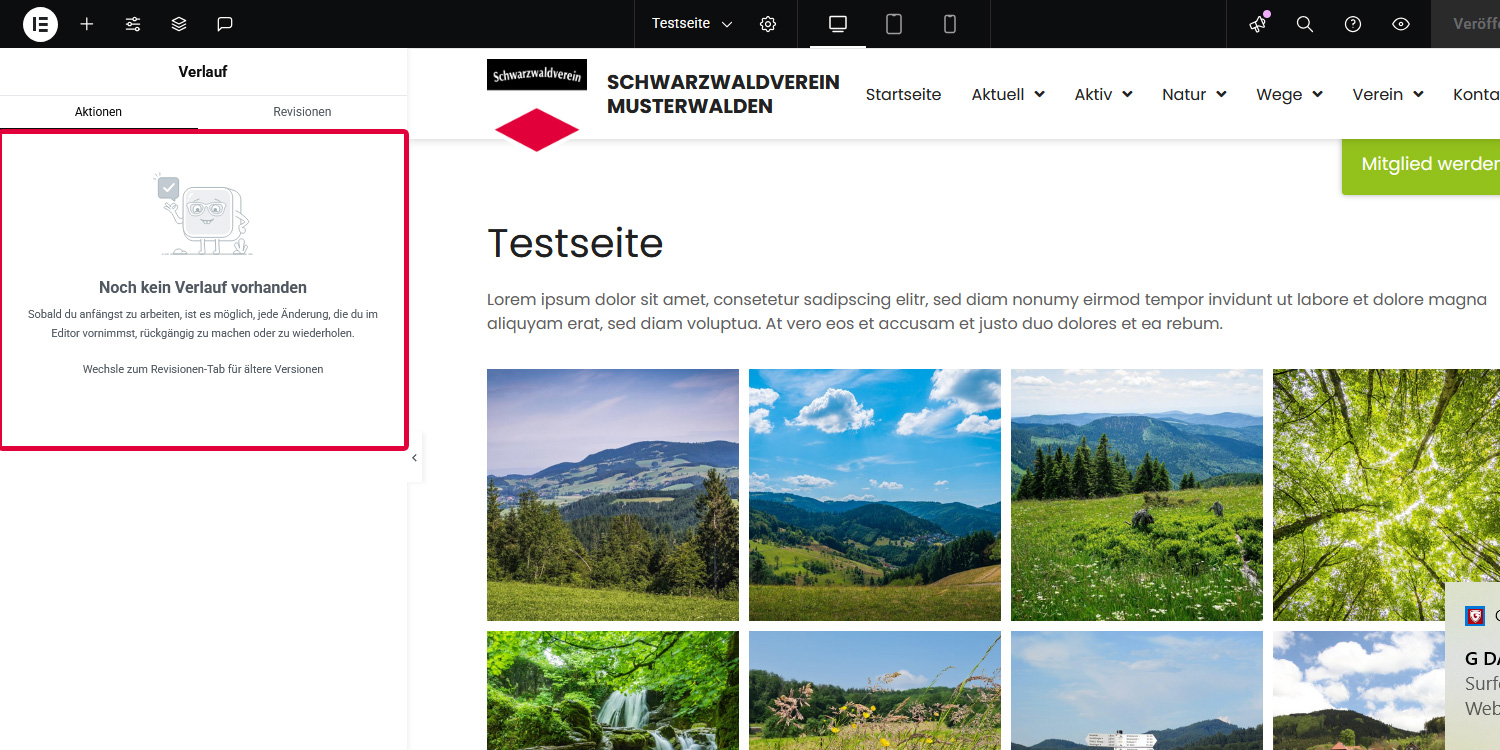Open the Kontakt menu item
The image size is (1500, 750).
point(1477,94)
